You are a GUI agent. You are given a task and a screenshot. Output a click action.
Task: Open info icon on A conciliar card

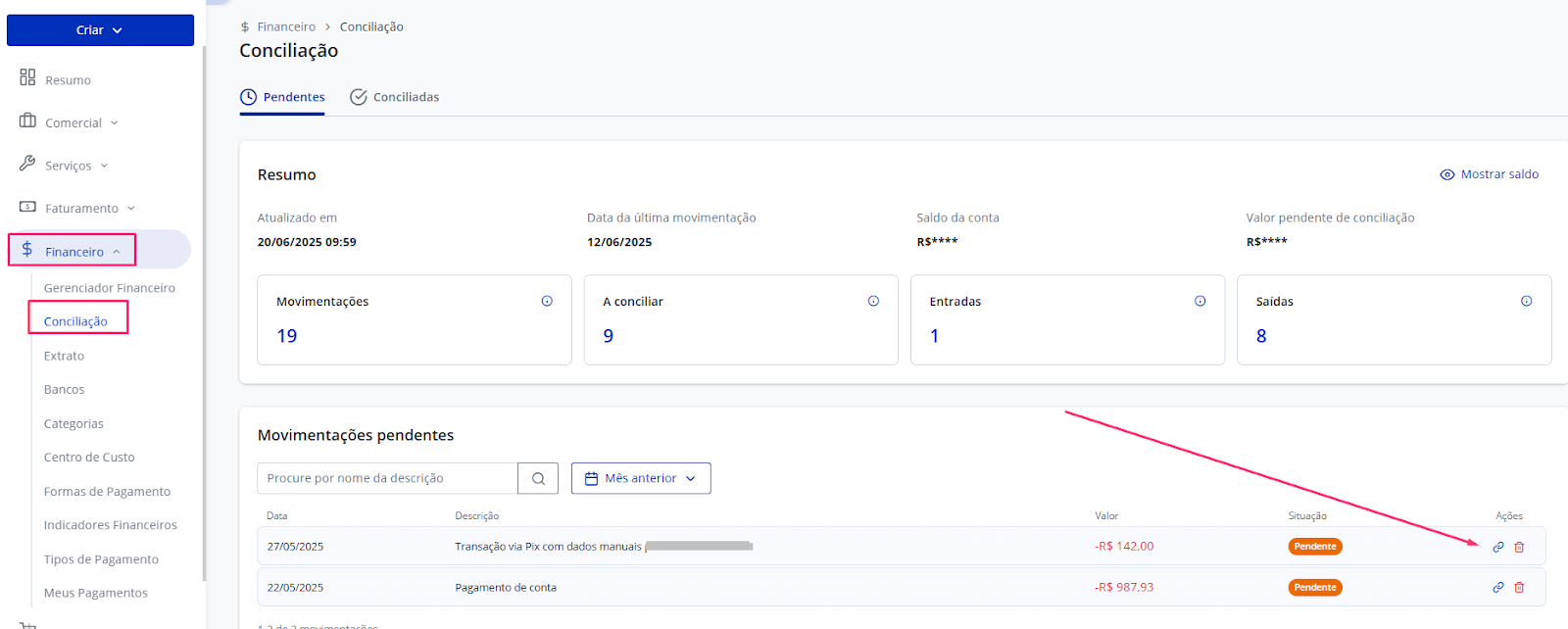[873, 301]
